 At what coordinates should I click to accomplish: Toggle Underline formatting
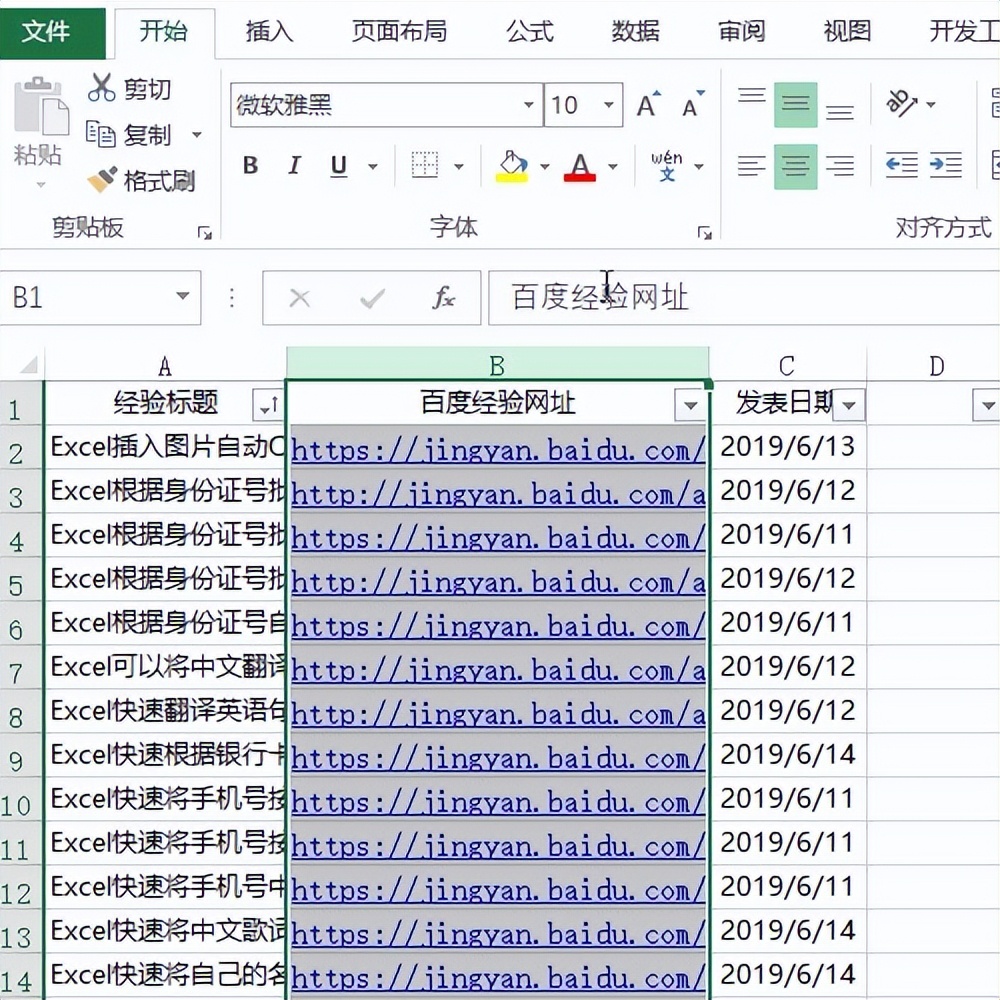click(338, 165)
